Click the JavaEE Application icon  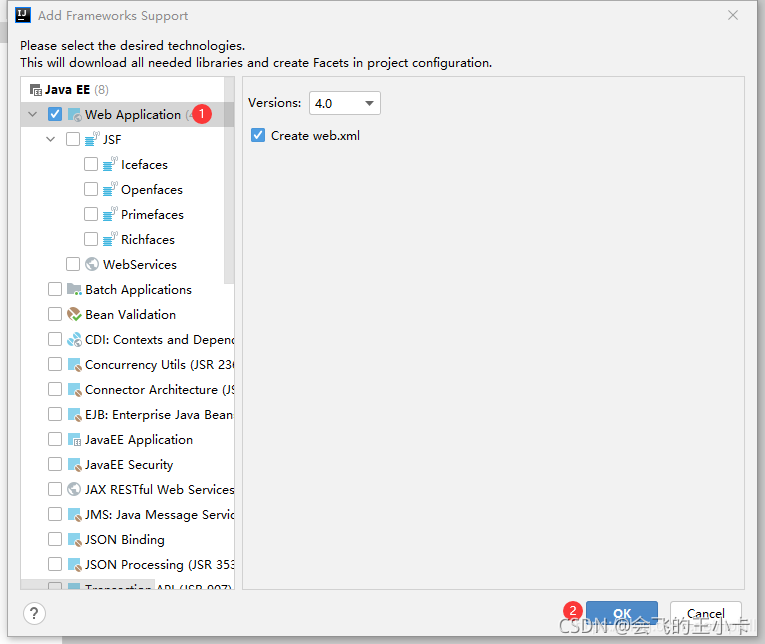coord(74,440)
